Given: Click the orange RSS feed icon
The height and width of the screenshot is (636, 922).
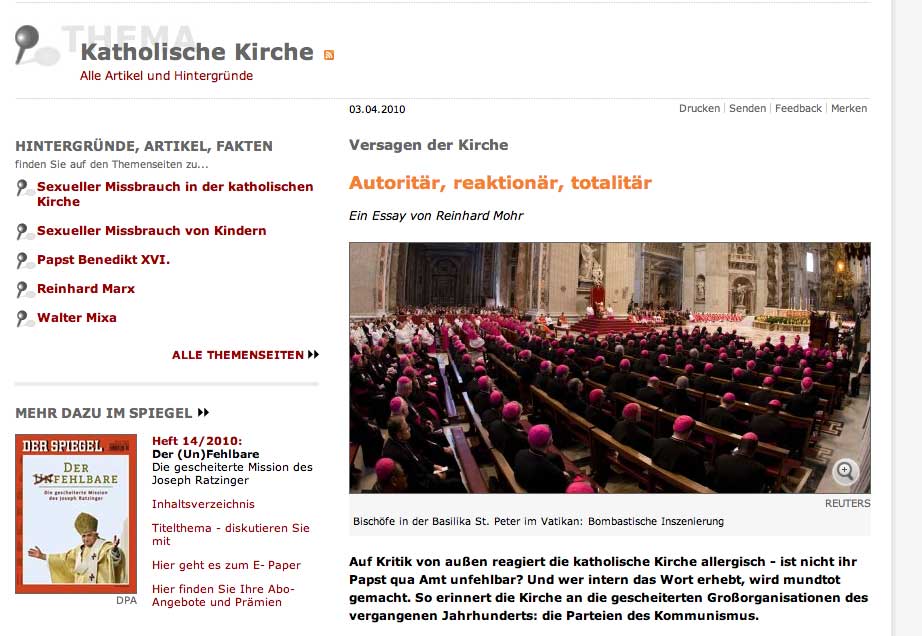Looking at the screenshot, I should [x=329, y=55].
